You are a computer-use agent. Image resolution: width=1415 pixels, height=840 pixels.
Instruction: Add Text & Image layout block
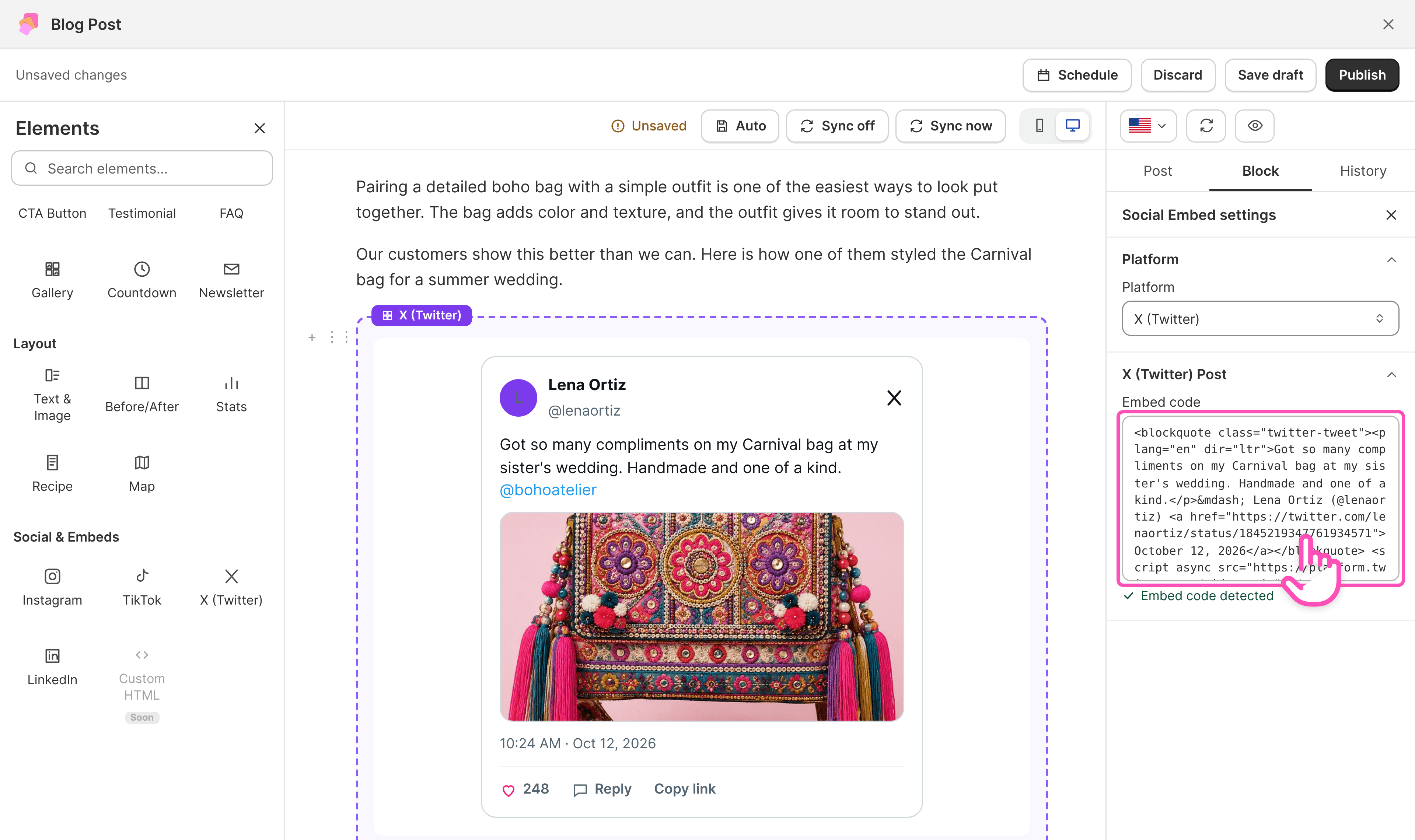pos(52,395)
